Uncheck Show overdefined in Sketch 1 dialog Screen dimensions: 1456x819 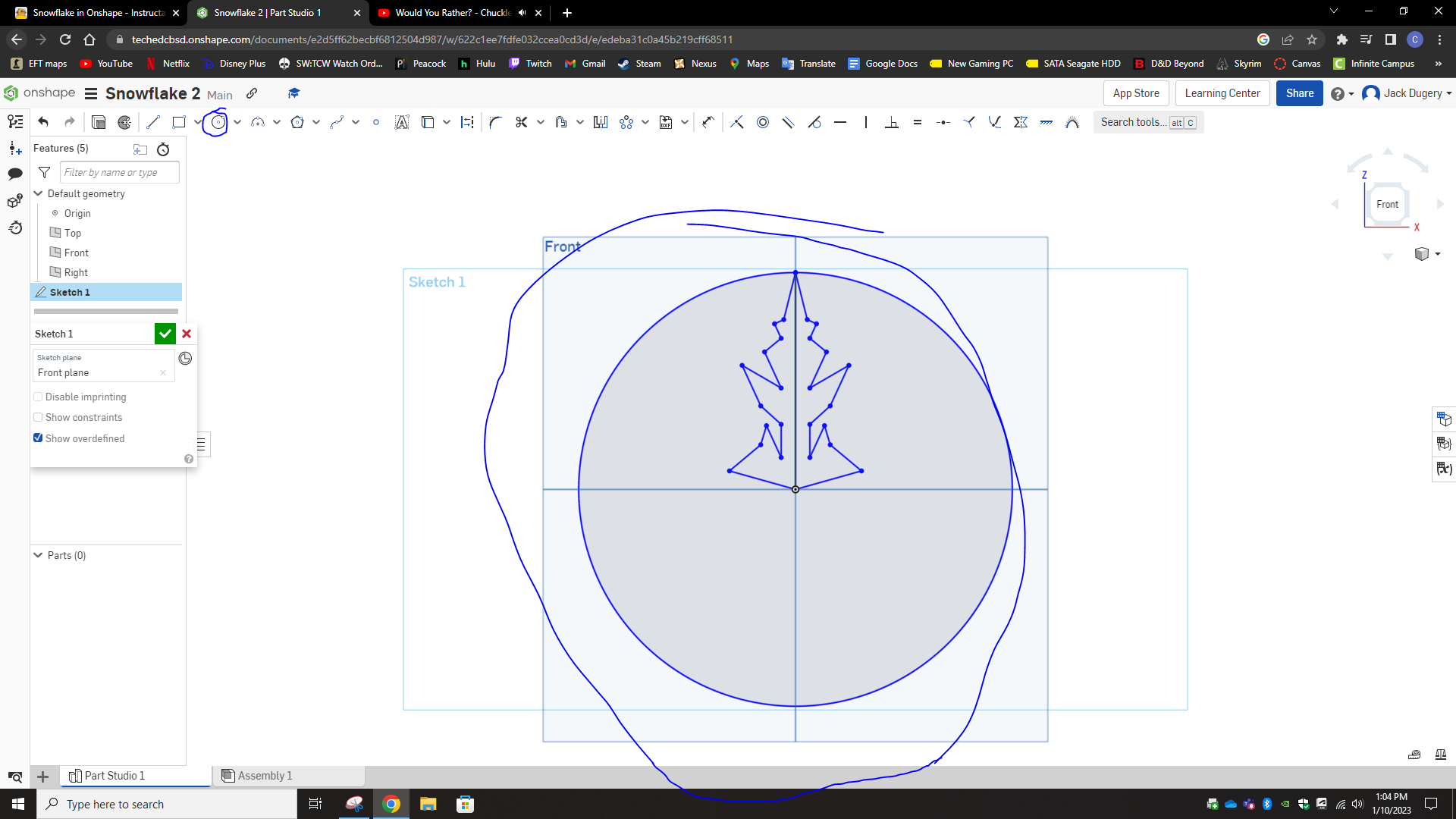click(x=38, y=438)
